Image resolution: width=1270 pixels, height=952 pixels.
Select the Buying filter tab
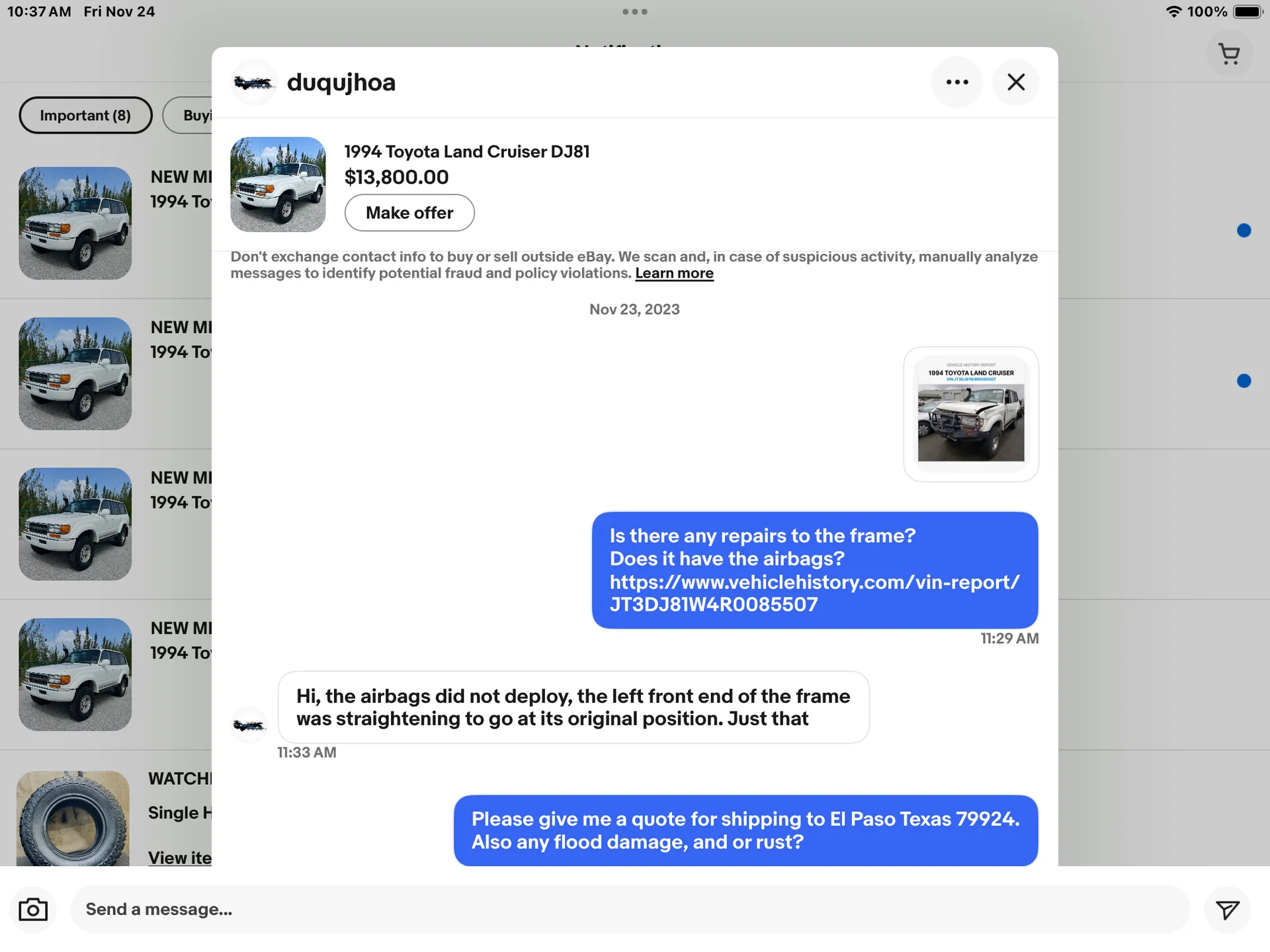click(x=192, y=116)
